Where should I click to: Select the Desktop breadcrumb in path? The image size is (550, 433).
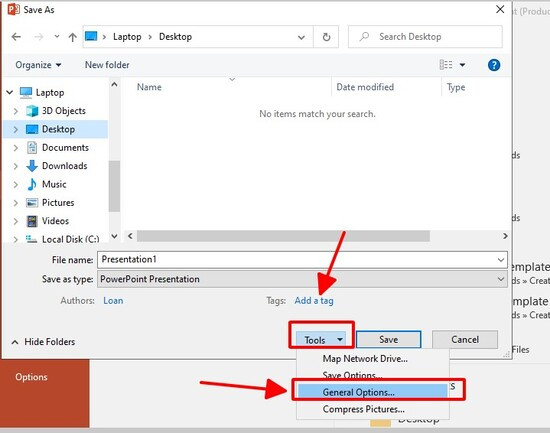[x=175, y=36]
